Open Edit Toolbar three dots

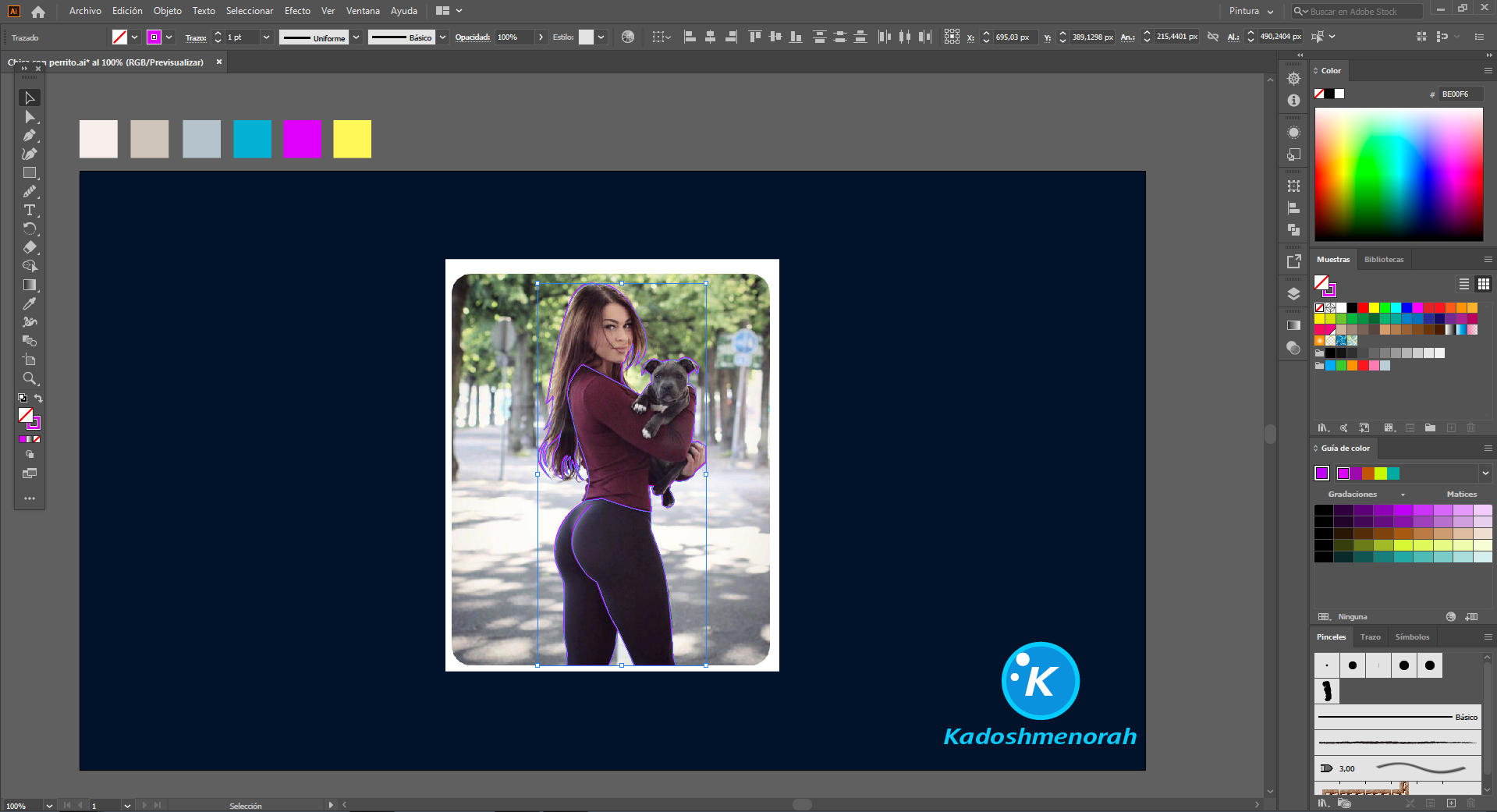point(30,498)
